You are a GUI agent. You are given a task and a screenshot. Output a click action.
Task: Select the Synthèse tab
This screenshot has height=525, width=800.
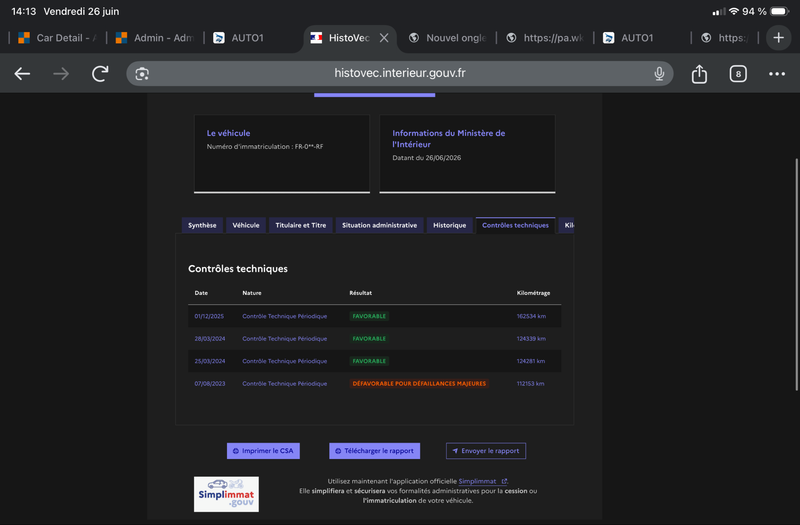pos(202,225)
